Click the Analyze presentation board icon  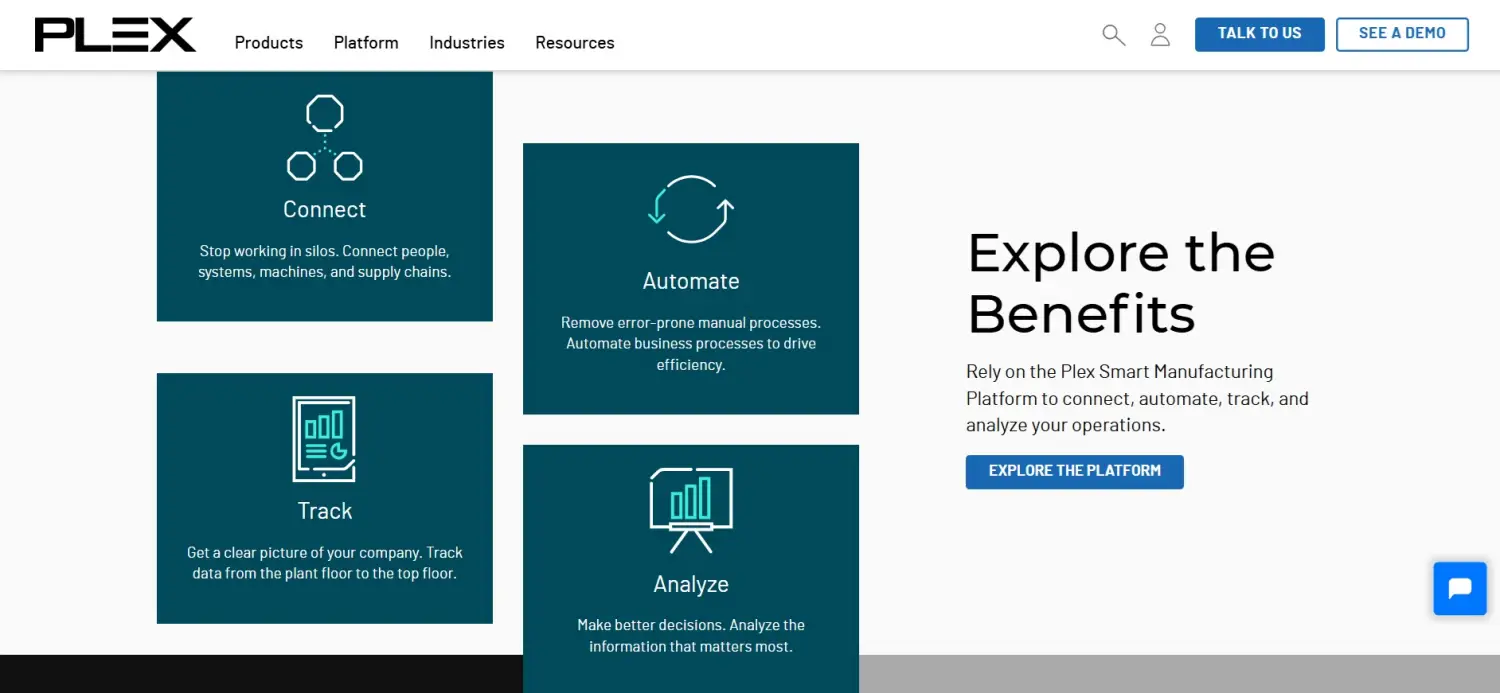691,510
